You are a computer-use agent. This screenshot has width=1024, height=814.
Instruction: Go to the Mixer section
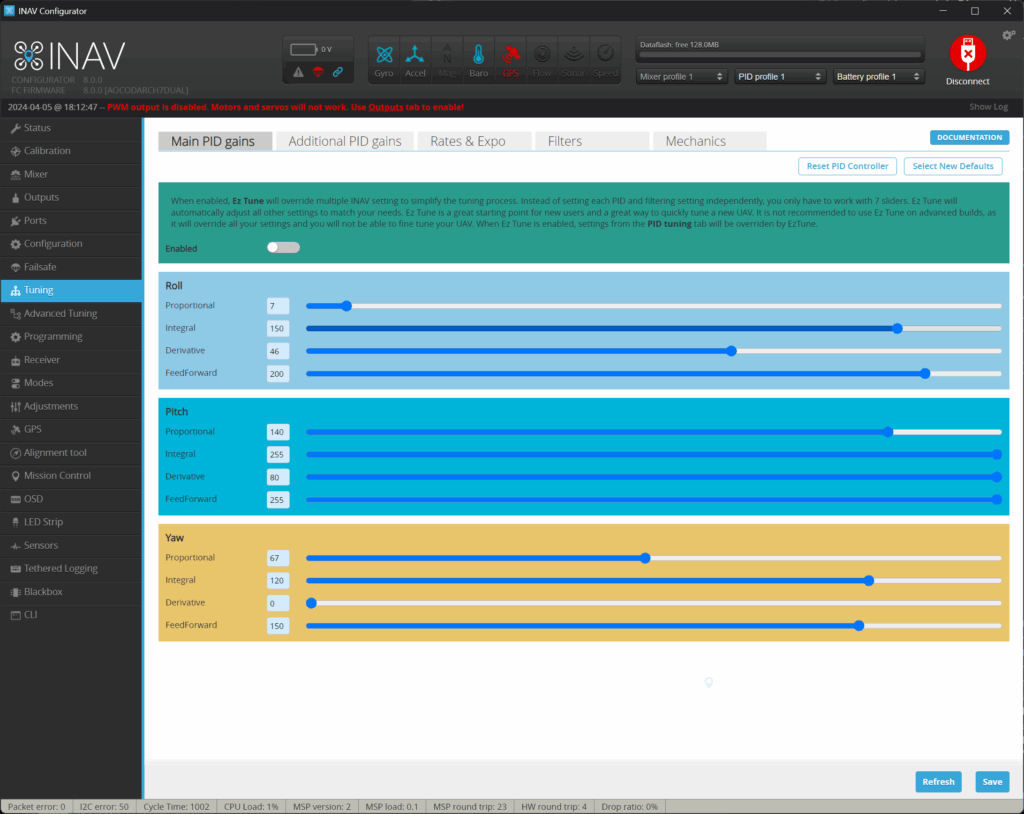tap(71, 174)
